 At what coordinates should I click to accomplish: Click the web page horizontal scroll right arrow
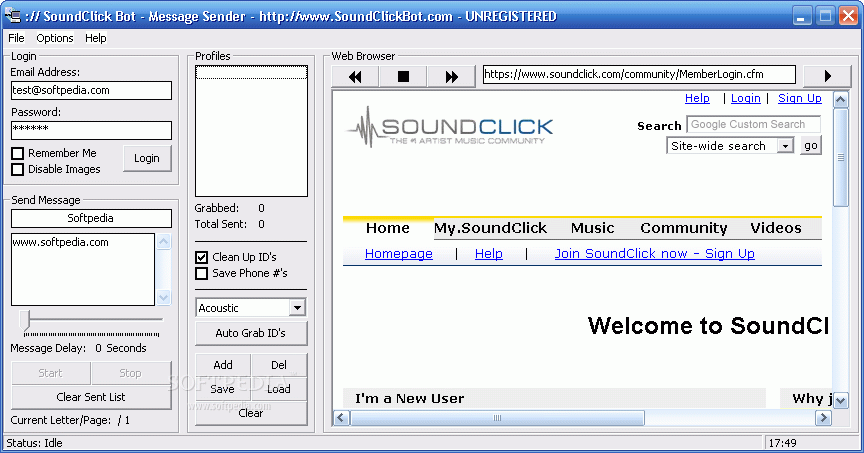point(823,418)
